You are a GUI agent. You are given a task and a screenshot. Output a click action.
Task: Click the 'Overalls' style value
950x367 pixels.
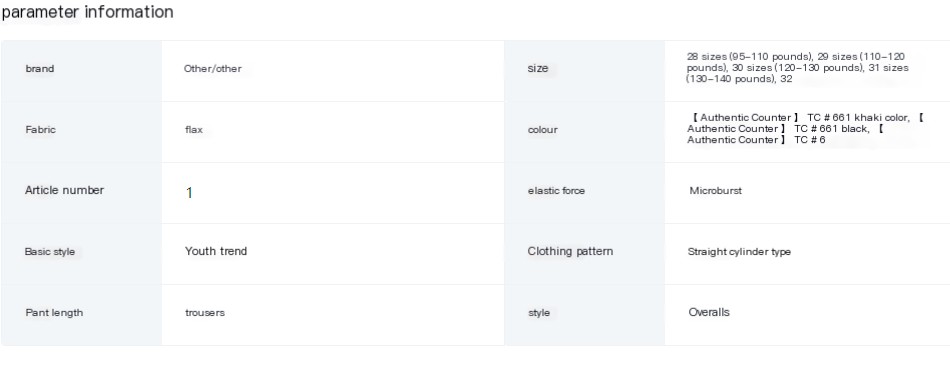click(709, 312)
